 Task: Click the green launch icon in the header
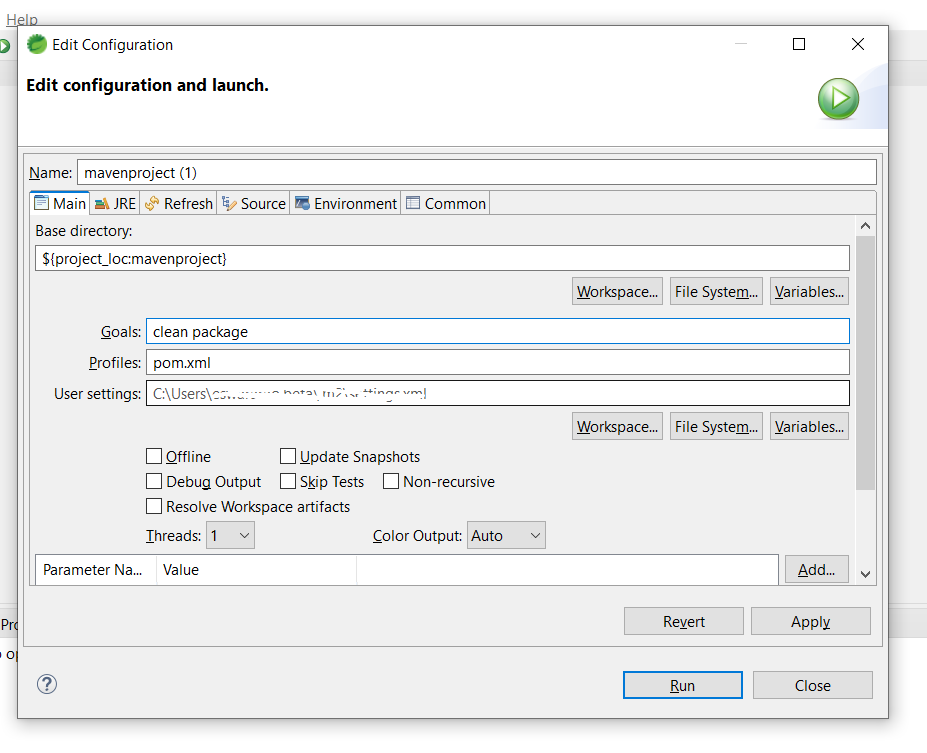click(x=838, y=98)
